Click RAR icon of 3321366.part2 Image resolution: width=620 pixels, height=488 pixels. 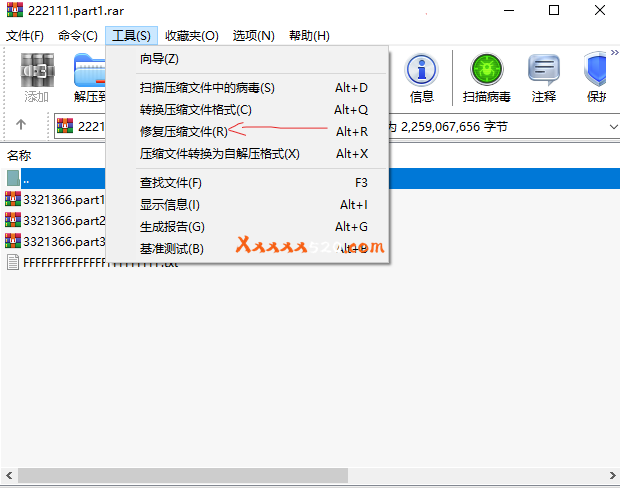click(x=13, y=220)
